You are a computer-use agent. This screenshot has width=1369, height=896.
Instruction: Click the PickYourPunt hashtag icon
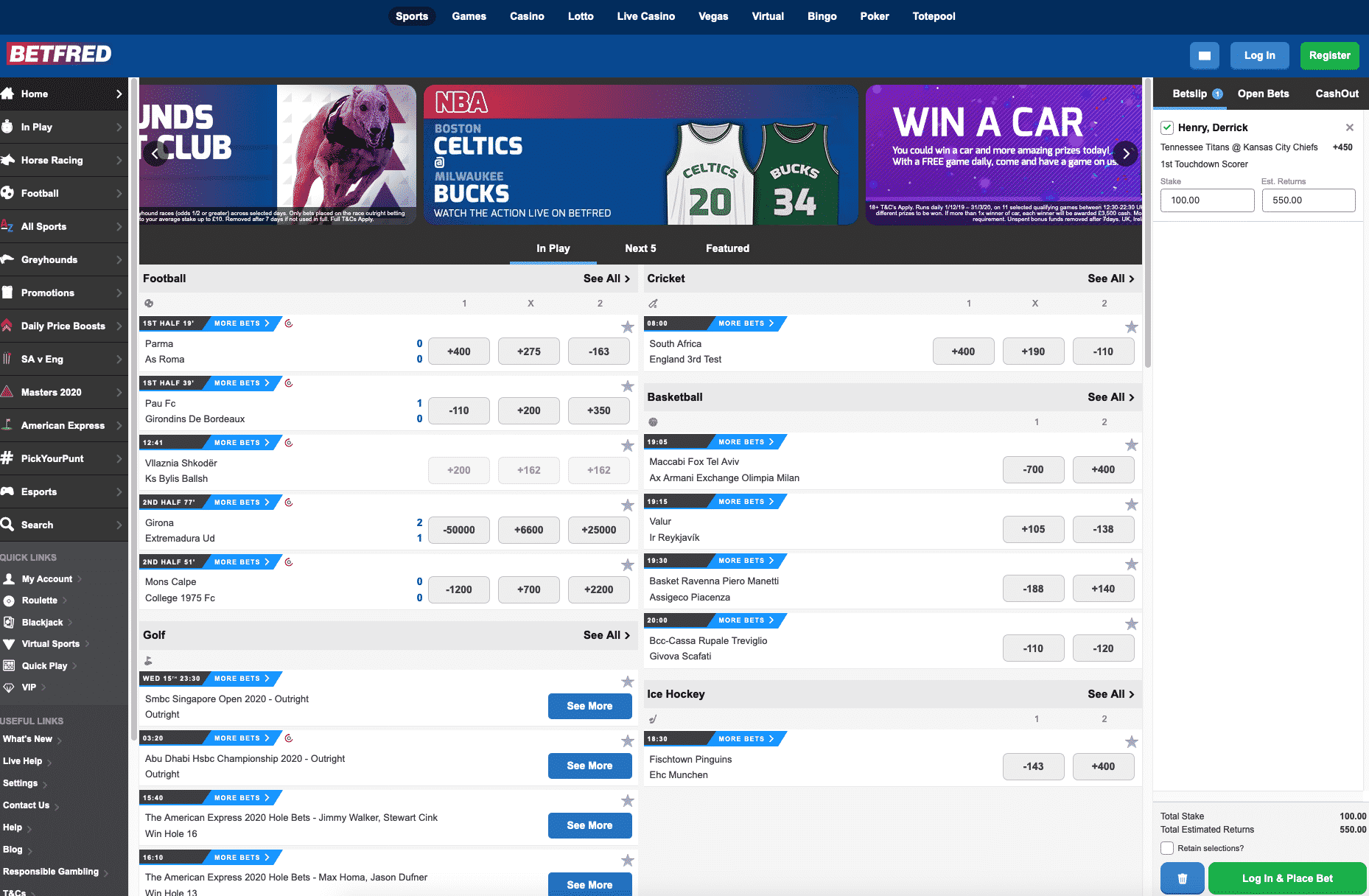pos(7,458)
